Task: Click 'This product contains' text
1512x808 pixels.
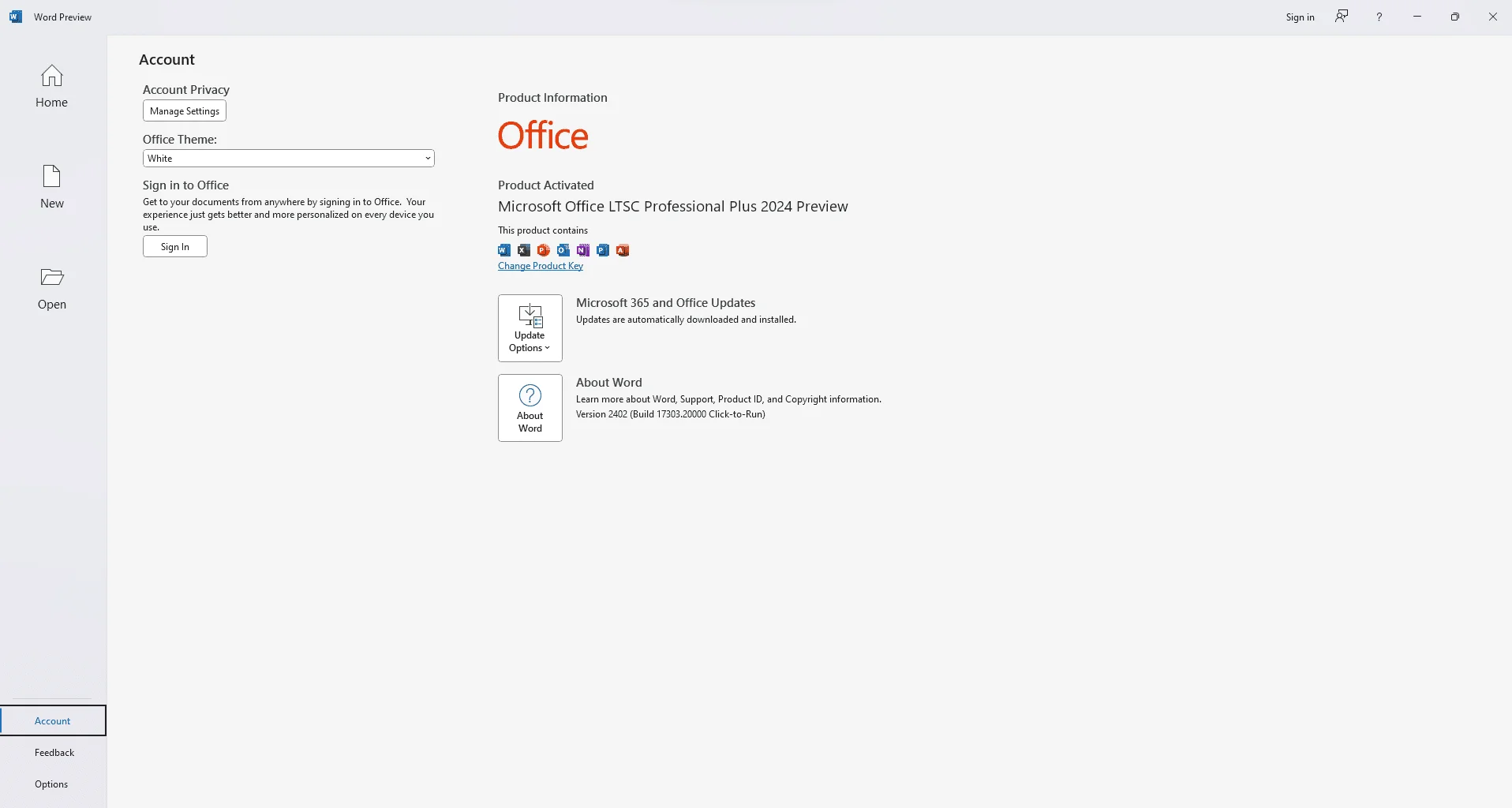Action: pyautogui.click(x=543, y=230)
